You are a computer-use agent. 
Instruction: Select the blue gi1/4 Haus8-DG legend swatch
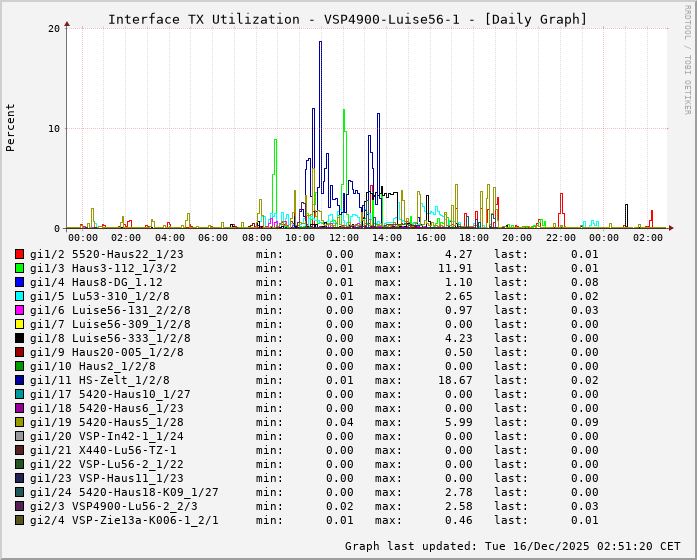20,282
